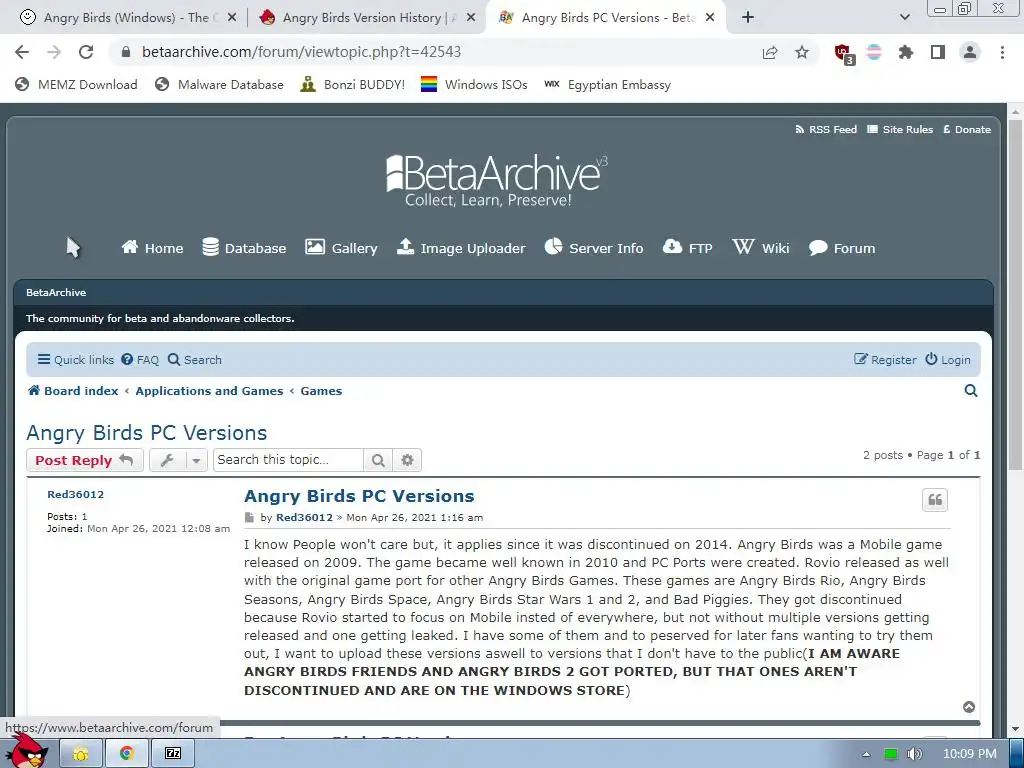Open the Windows ISOs bookmark

point(474,84)
